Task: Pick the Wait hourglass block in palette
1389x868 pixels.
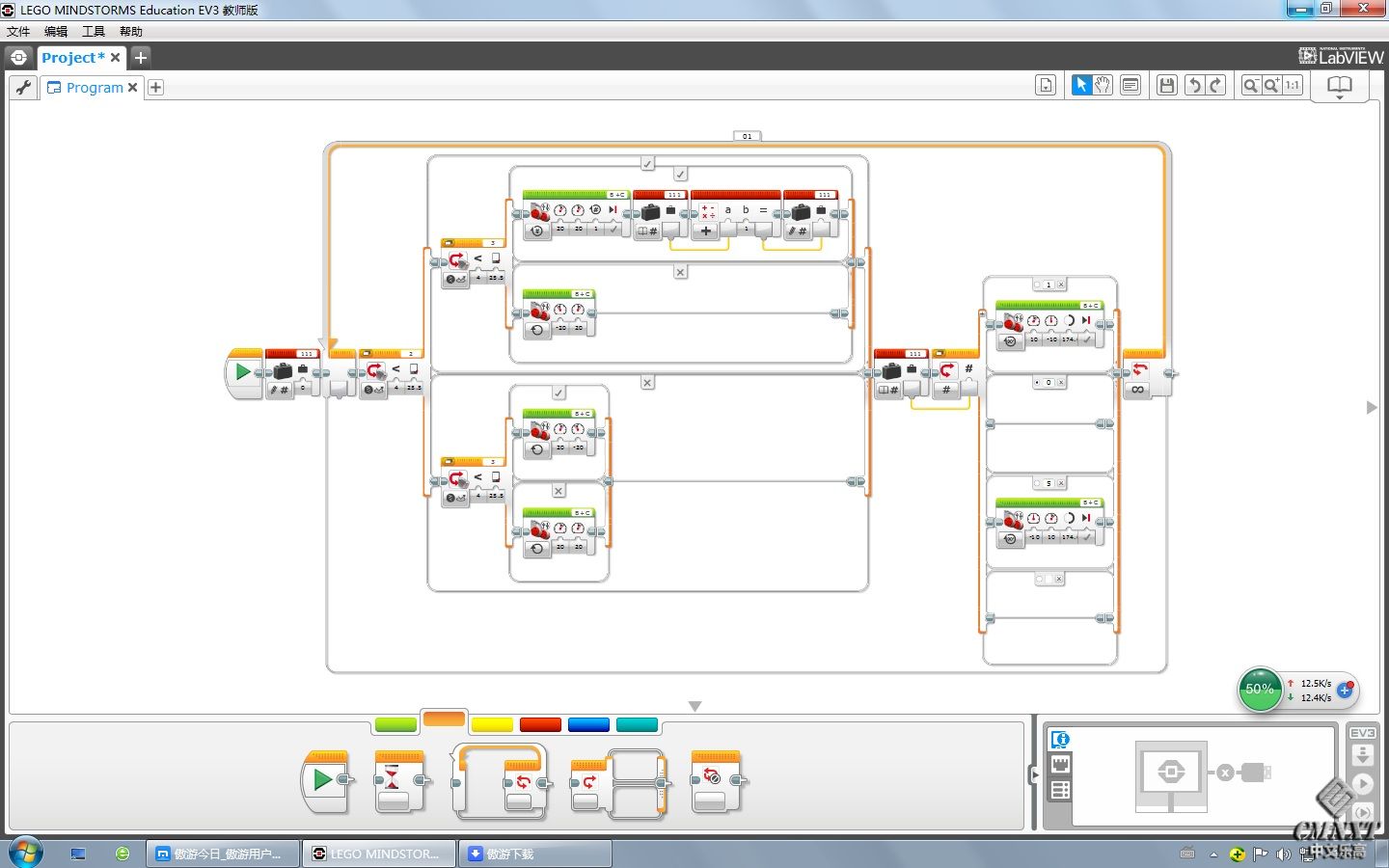Action: pyautogui.click(x=399, y=781)
